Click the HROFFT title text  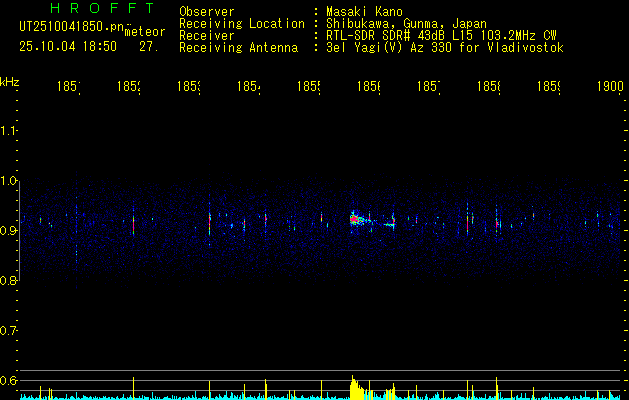click(x=103, y=8)
